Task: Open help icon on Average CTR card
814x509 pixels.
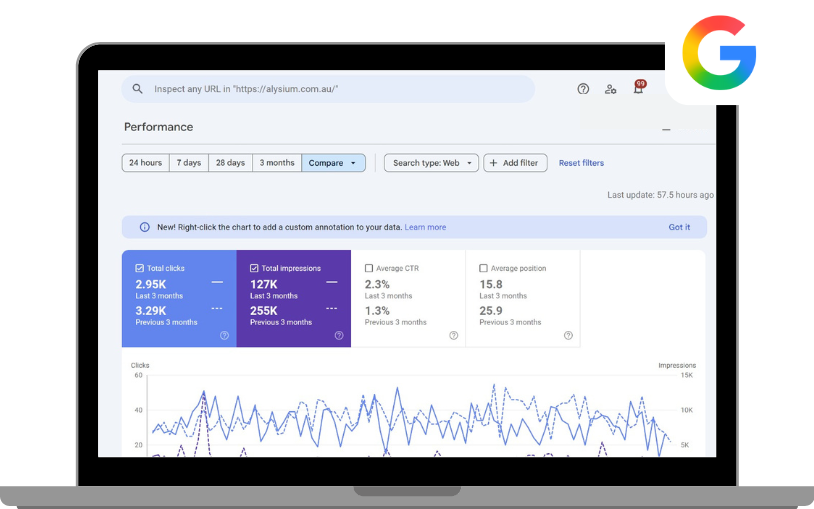Action: click(454, 336)
